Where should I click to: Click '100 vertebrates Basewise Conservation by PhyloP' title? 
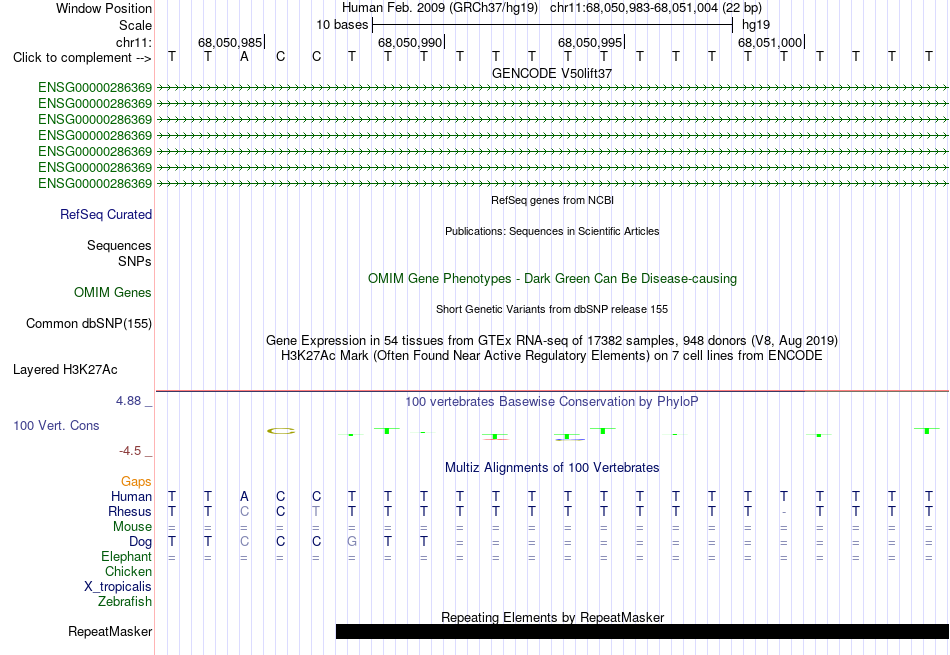click(x=551, y=402)
